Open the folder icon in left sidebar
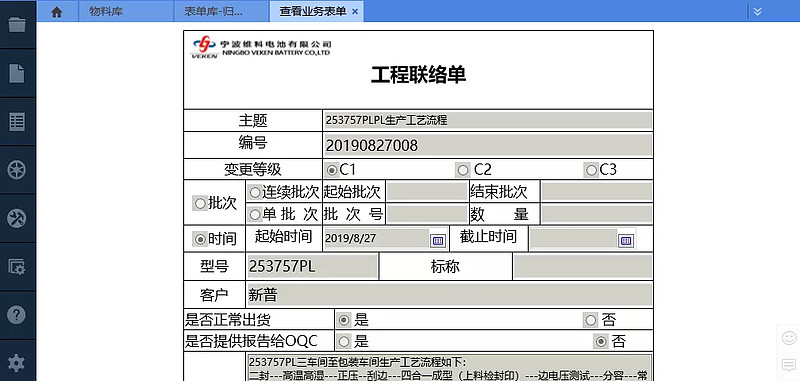800x381 pixels. pyautogui.click(x=17, y=24)
